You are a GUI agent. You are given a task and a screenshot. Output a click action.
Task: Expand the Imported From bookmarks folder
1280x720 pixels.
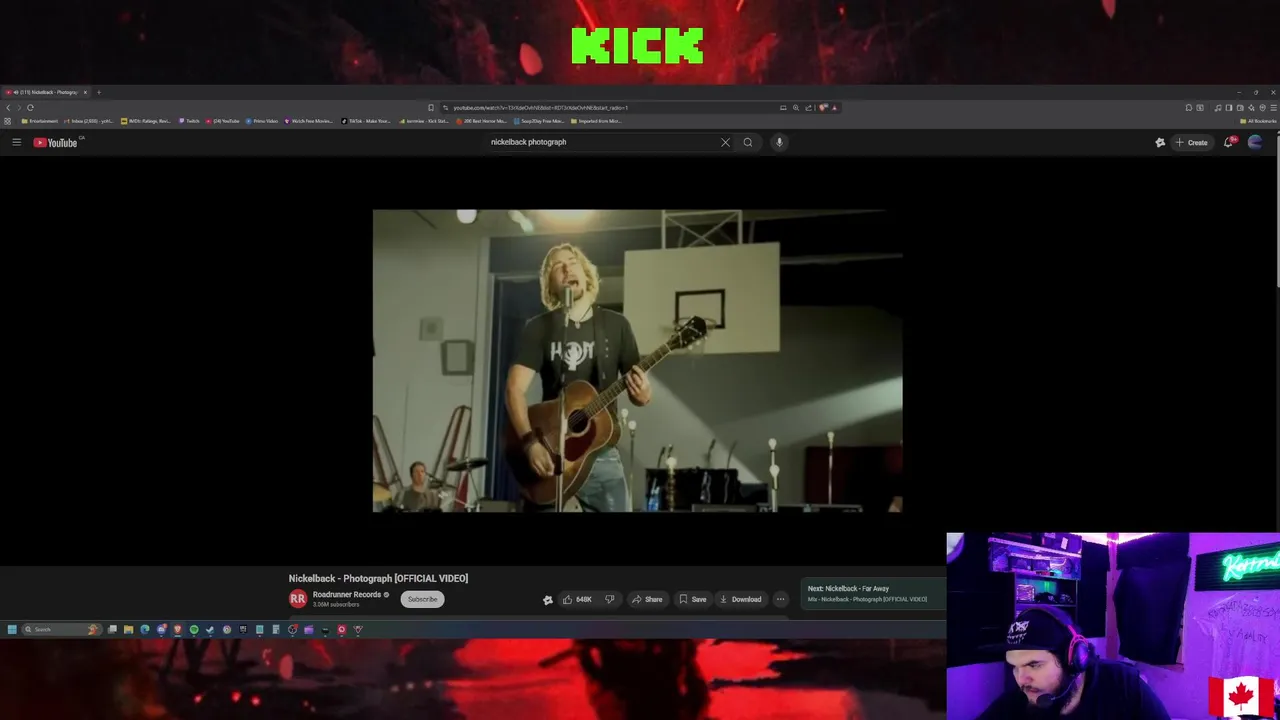click(x=597, y=121)
